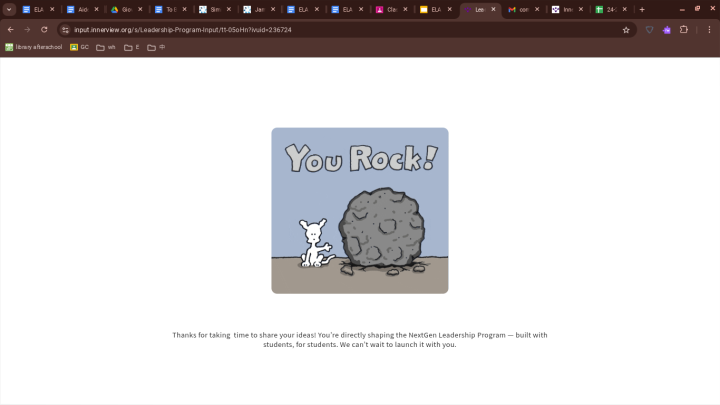
Task: Switch to the 'Sim' tab
Action: (x=209, y=9)
